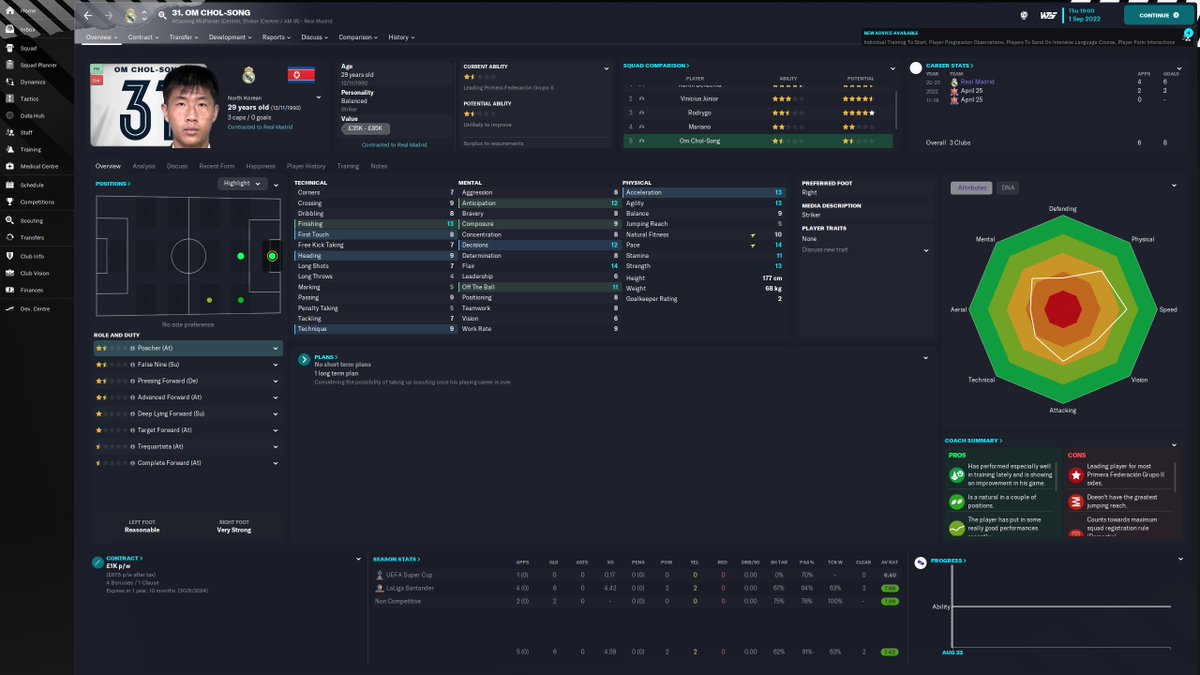Open the Highlight dropdown
Screen dimensions: 1200x675
pyautogui.click(x=242, y=184)
